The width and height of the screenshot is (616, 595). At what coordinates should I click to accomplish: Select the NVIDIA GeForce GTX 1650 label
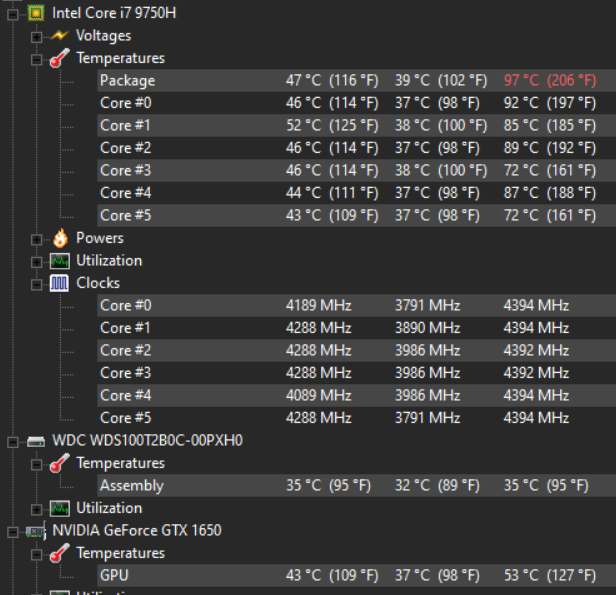coord(137,531)
